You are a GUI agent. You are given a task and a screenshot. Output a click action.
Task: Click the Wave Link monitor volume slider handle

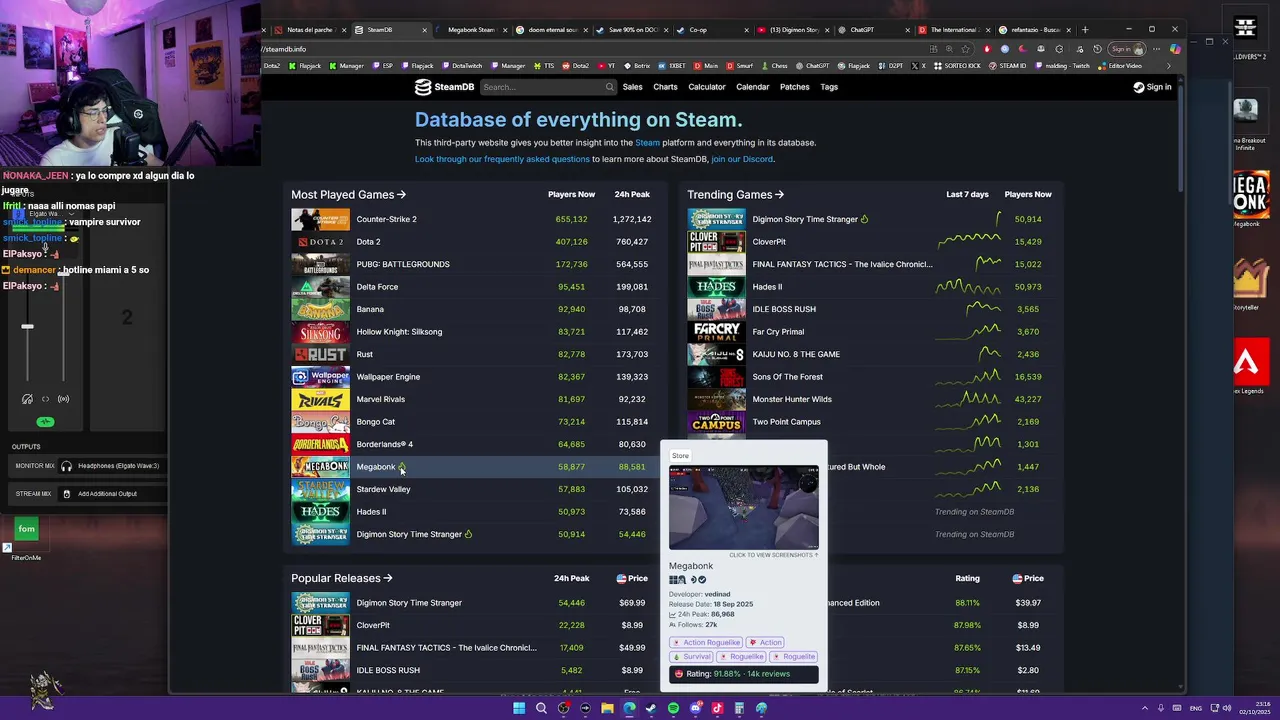point(27,327)
